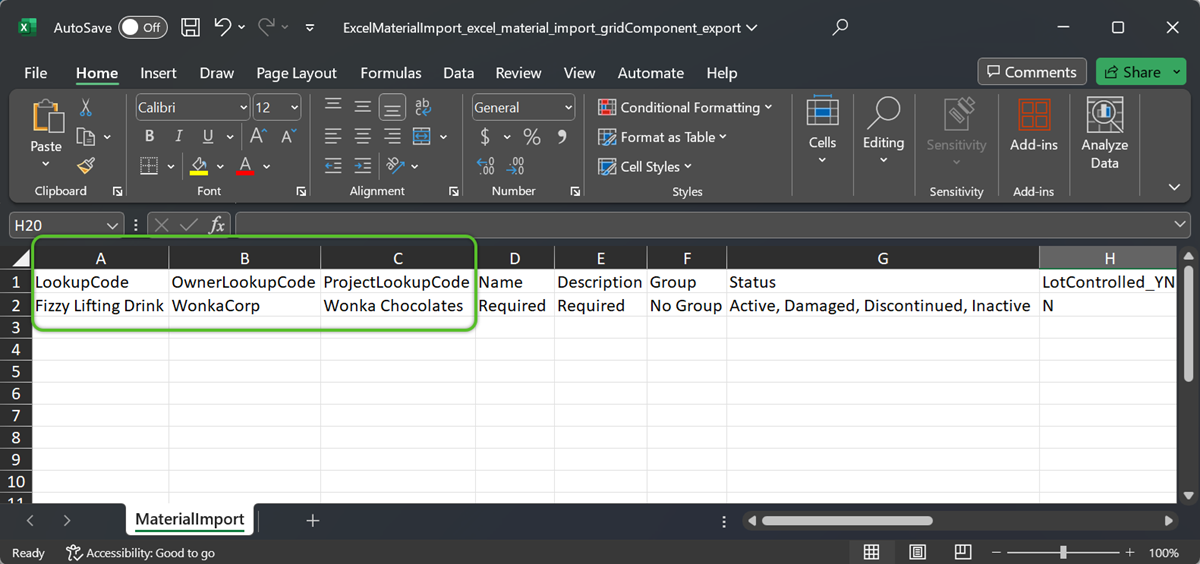Align text left

(333, 137)
